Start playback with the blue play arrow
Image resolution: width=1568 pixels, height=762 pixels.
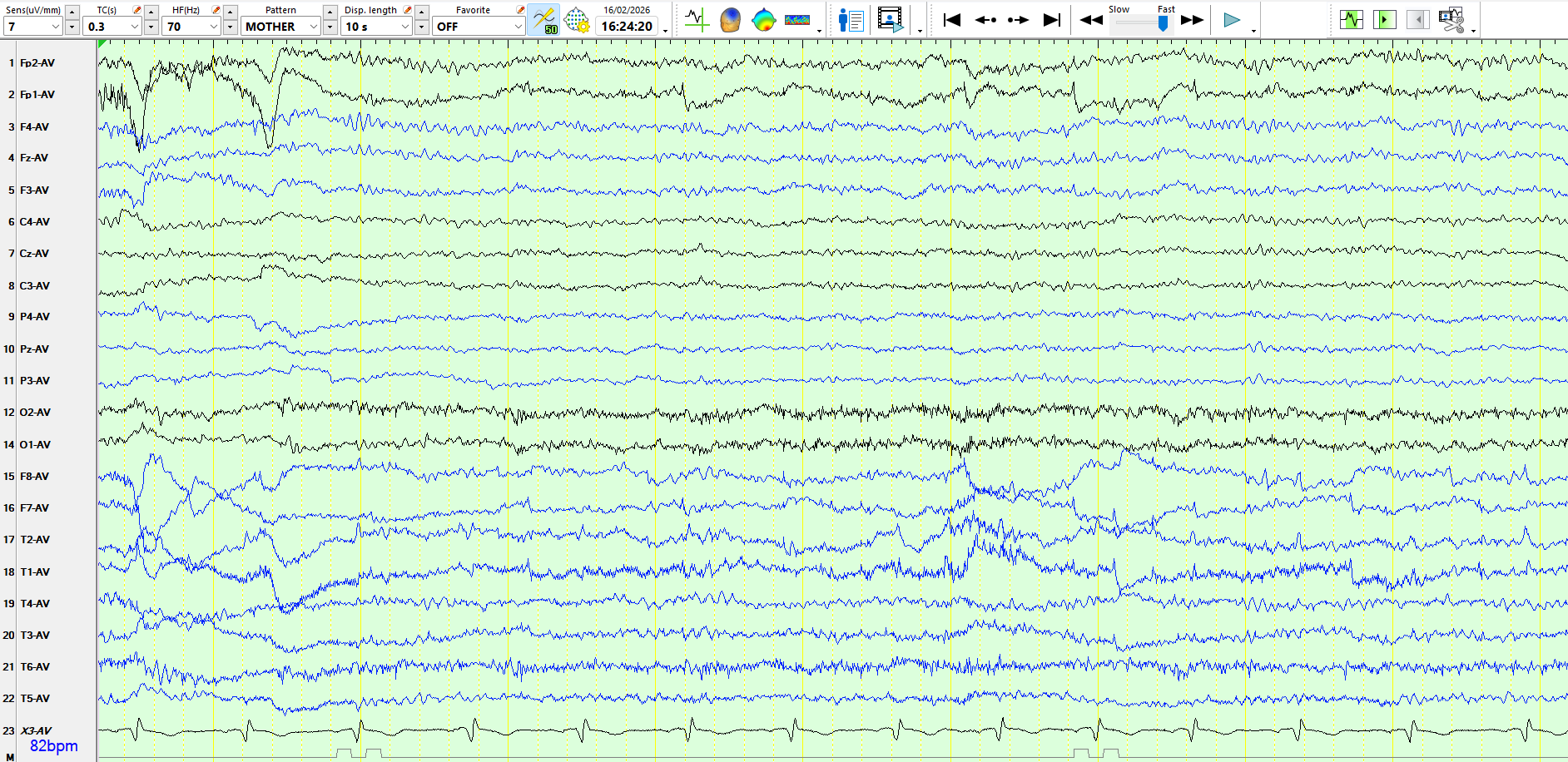[x=1232, y=20]
